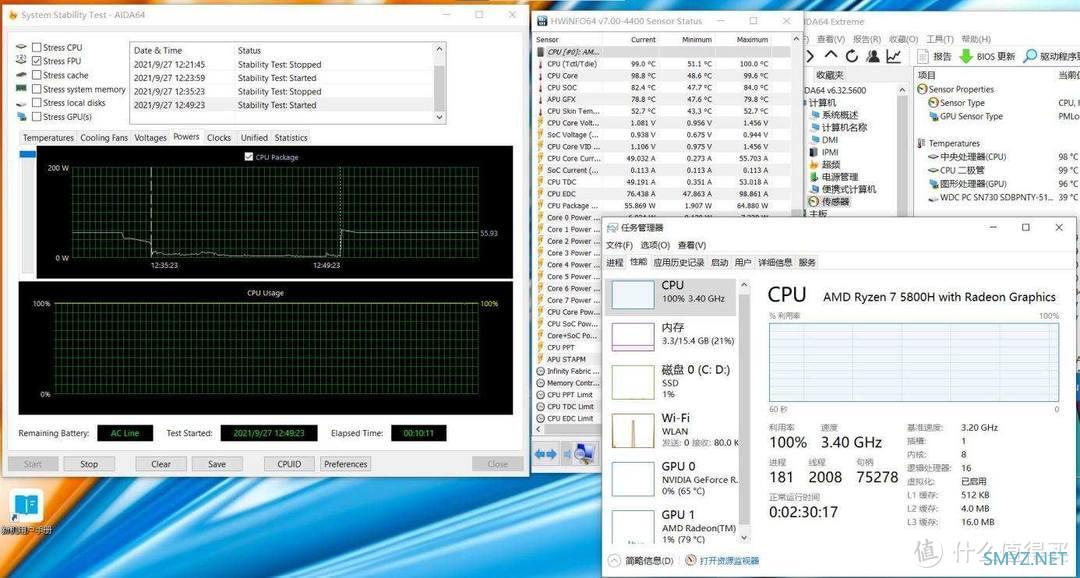Click the 报告 report toolbar button in AIDA64
The image size is (1080, 578).
[x=935, y=56]
